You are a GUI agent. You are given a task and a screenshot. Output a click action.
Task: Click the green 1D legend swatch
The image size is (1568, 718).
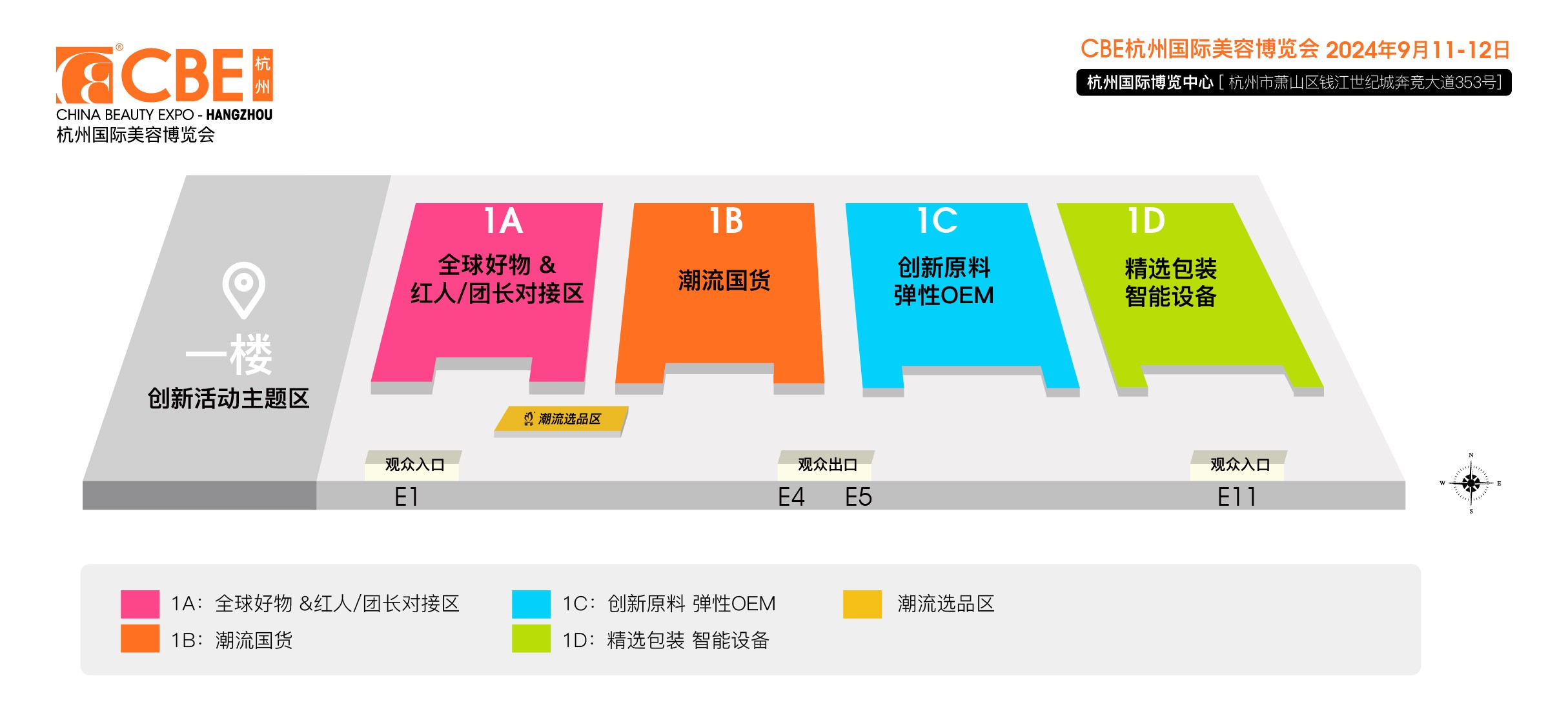pos(531,639)
